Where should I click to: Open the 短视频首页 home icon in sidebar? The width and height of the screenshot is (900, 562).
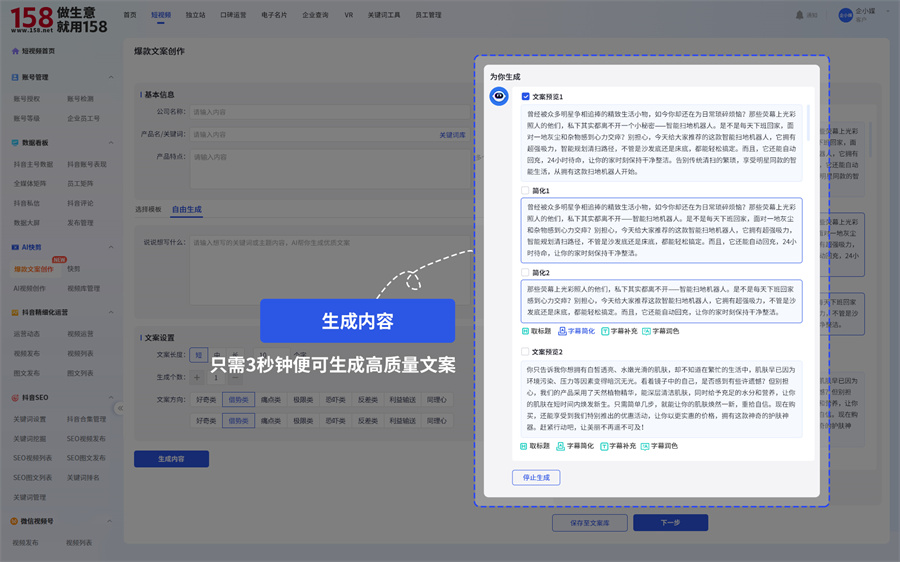point(15,51)
